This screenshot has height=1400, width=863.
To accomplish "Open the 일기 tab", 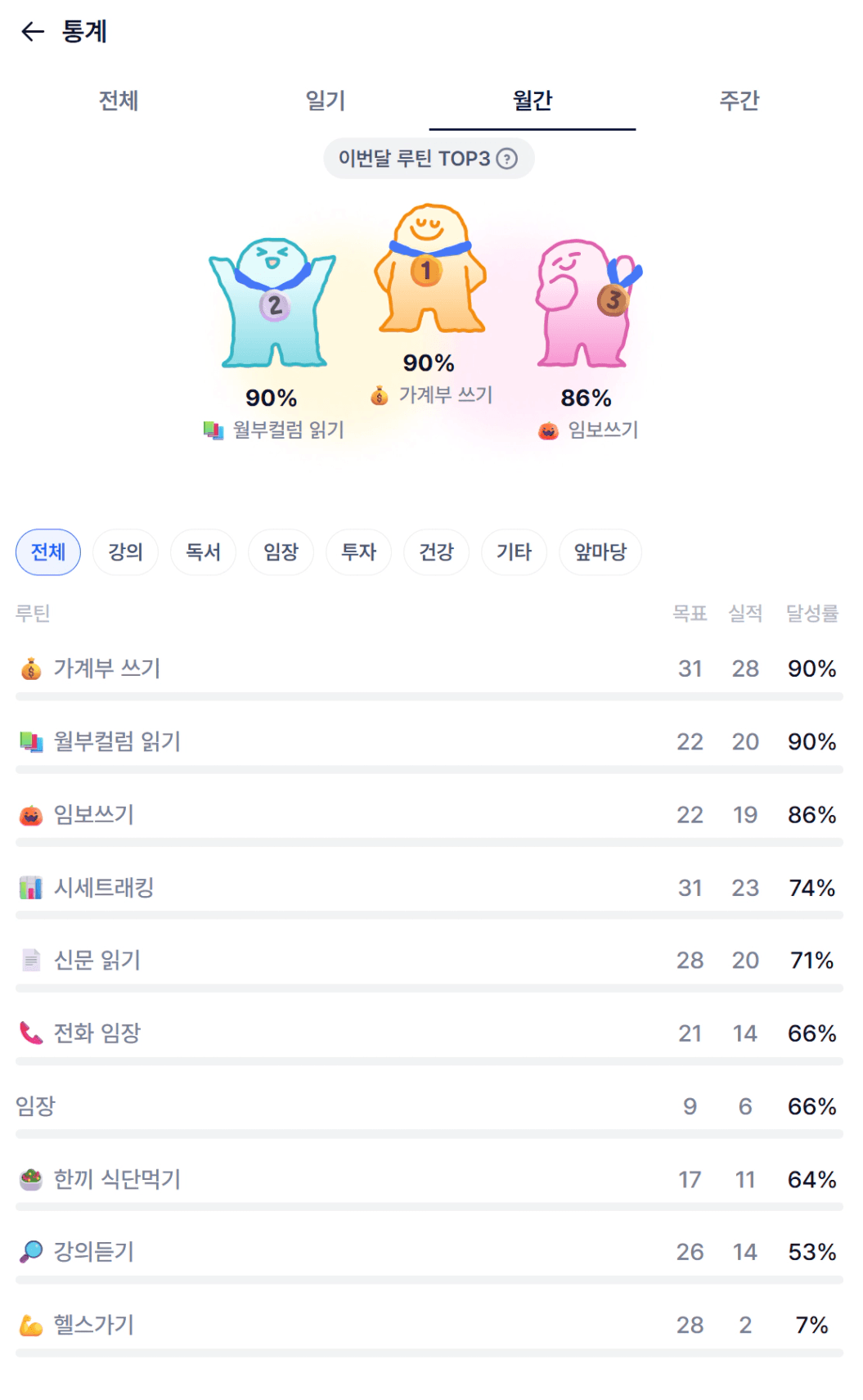I will pyautogui.click(x=326, y=101).
